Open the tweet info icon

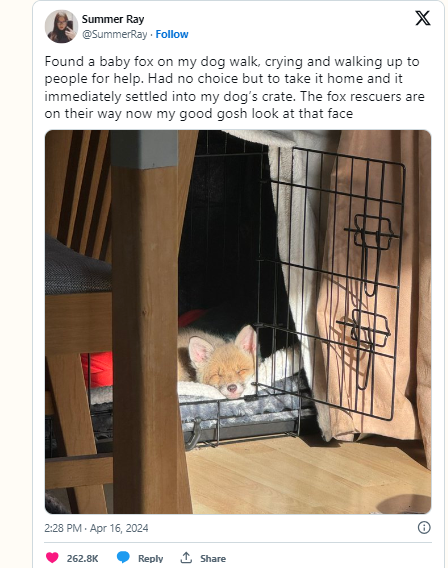pos(424,527)
